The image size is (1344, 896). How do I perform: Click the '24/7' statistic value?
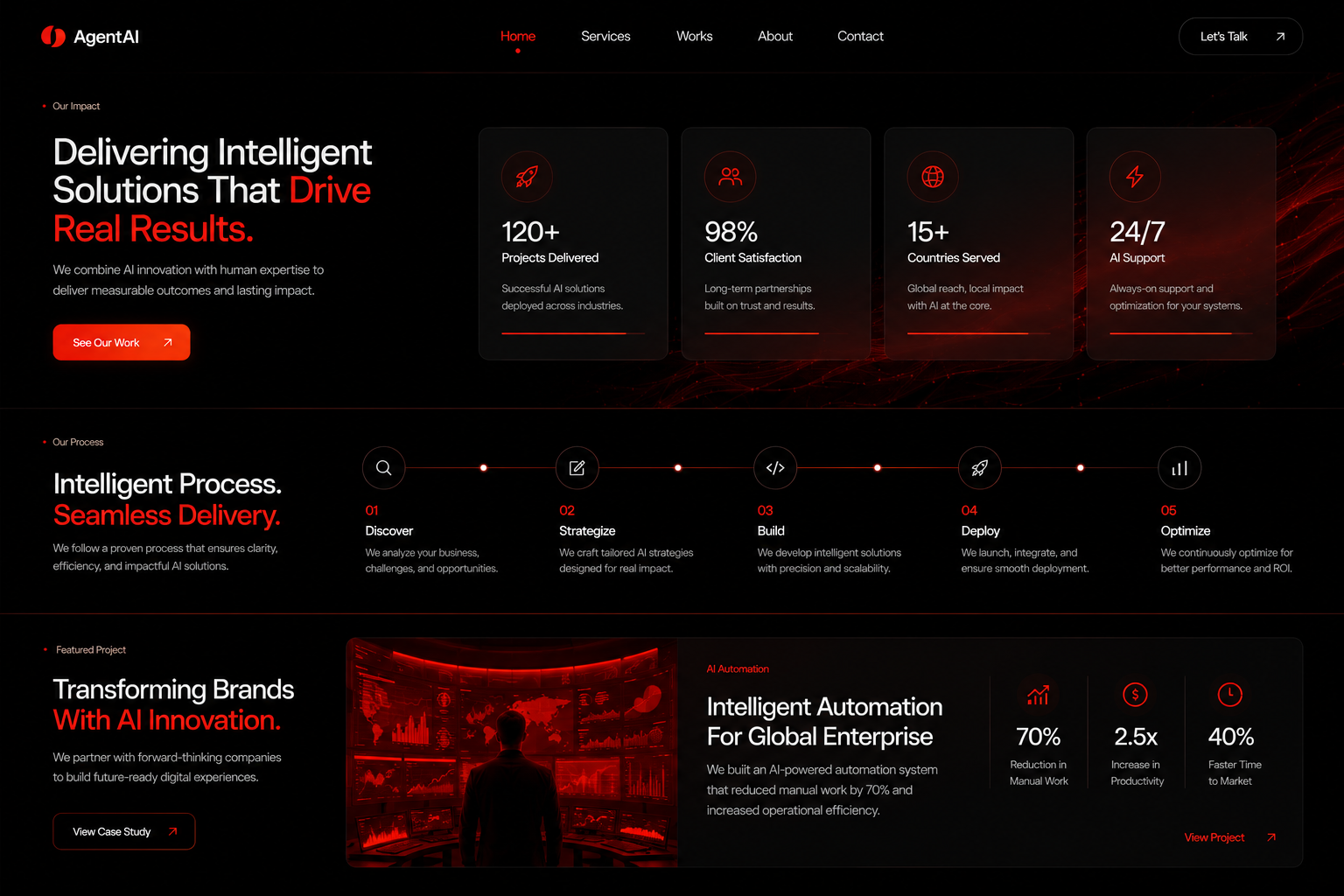click(x=1137, y=232)
